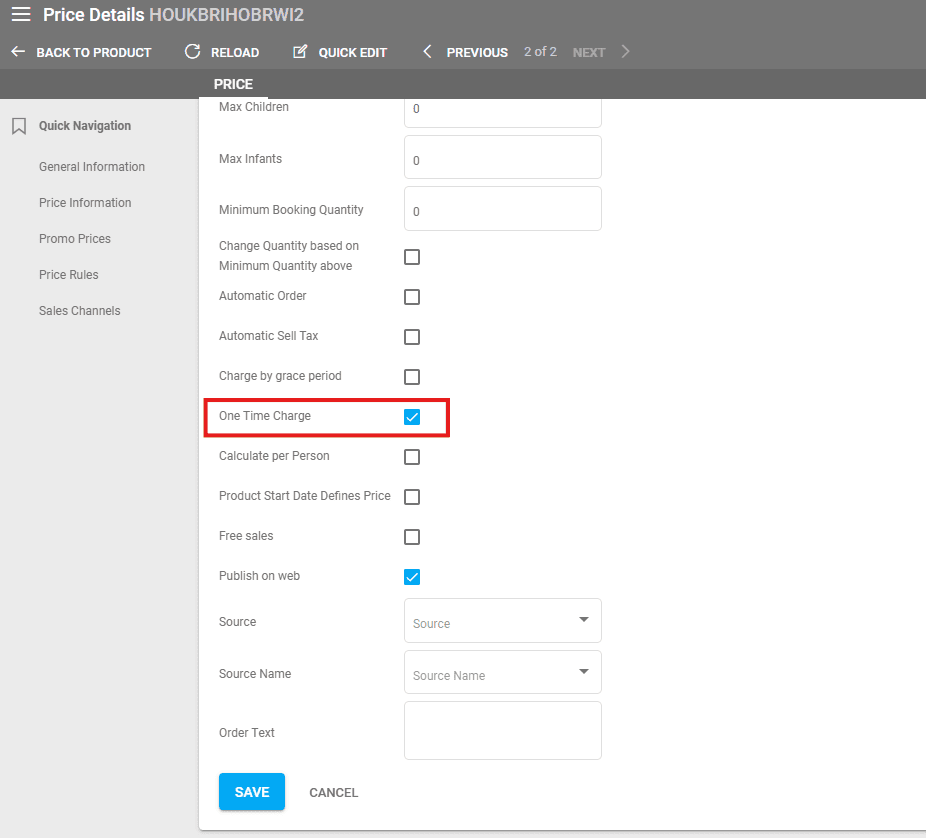Jump to Price Rules section

coord(69,275)
